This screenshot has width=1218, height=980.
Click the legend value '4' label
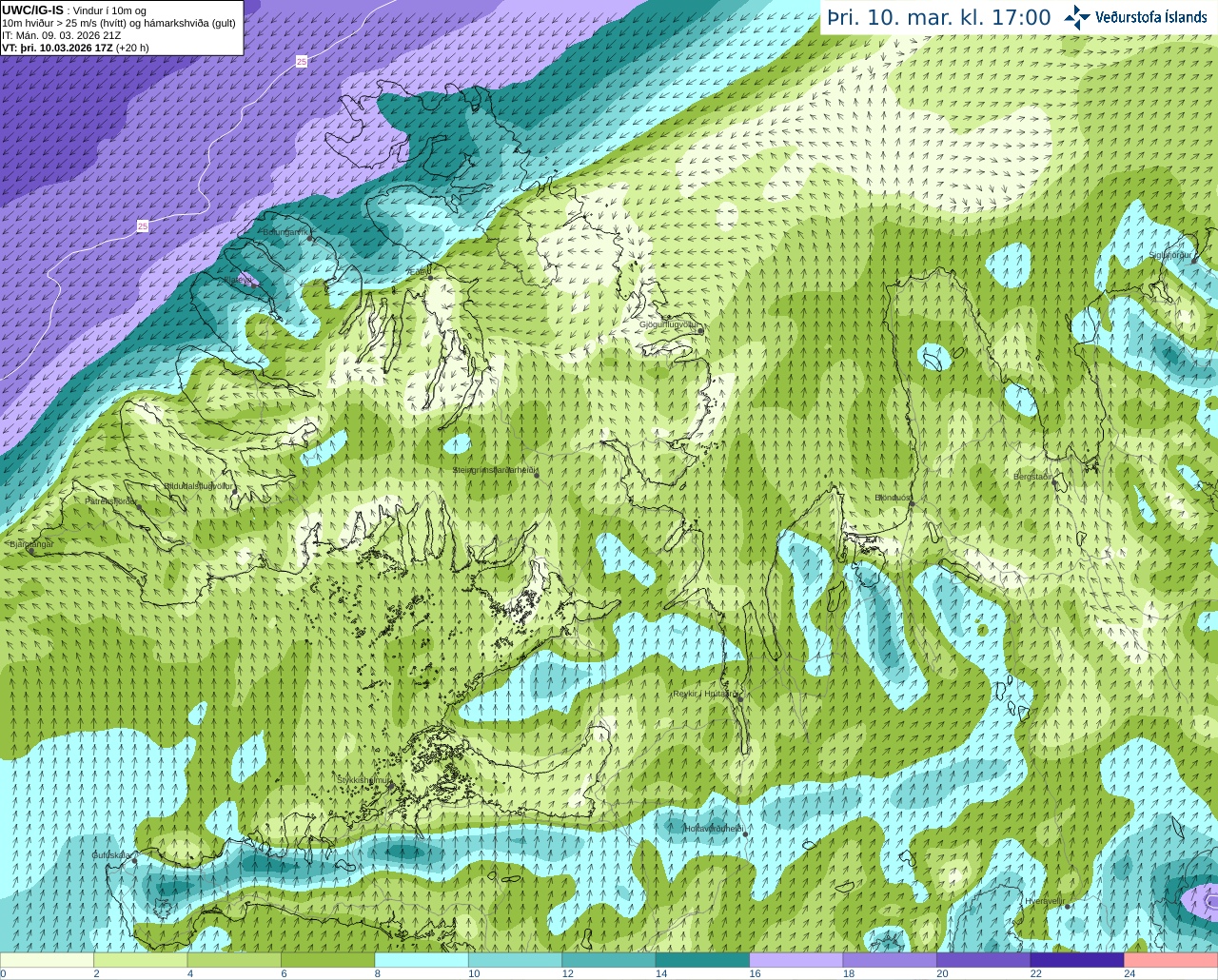190,973
